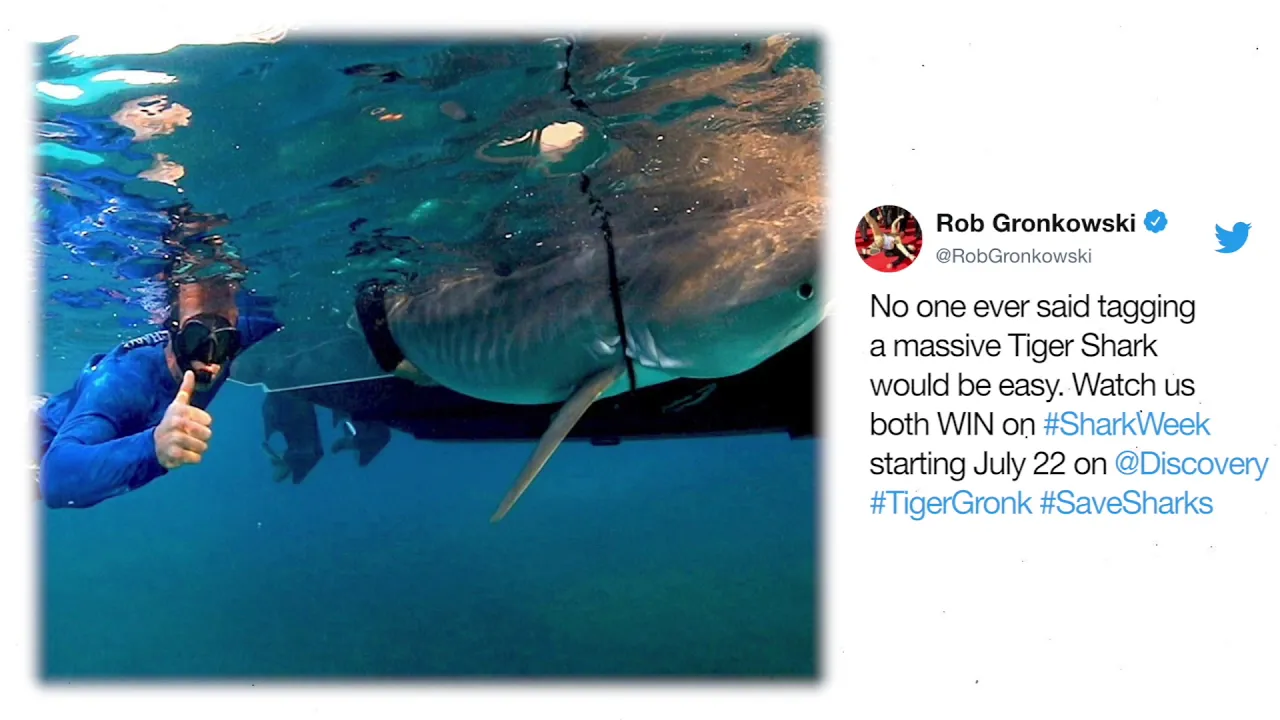Click the text "No one ever said tagging"

(1032, 306)
